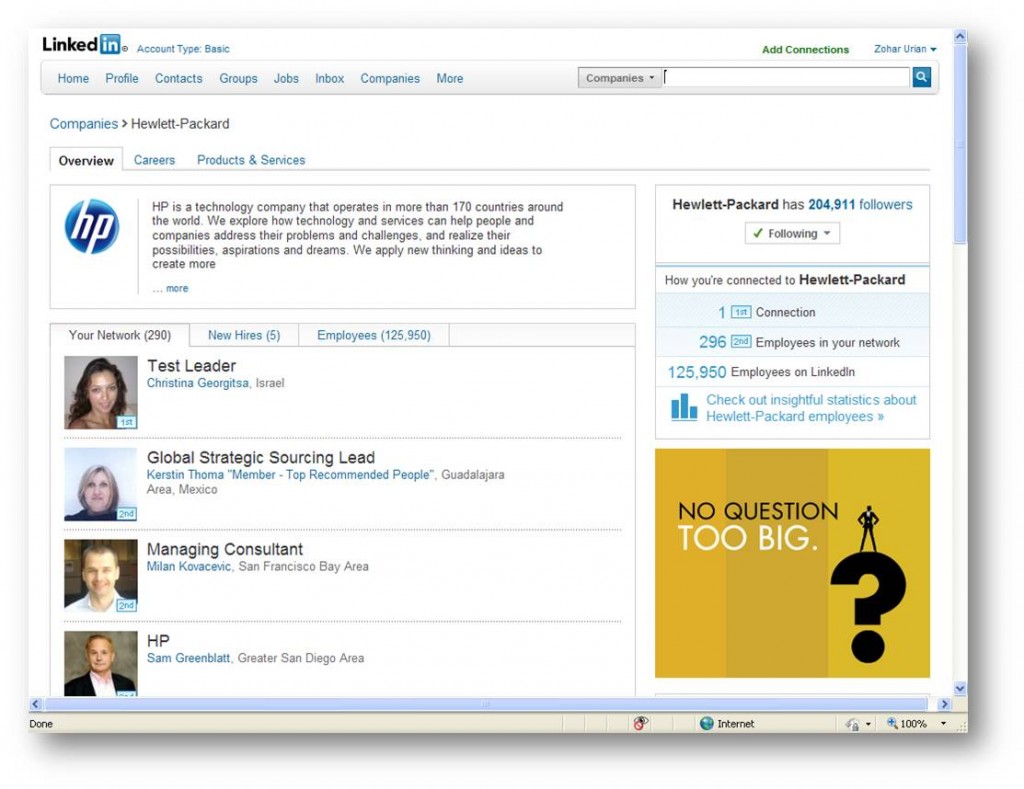Click the Global Strategic Sourcing Lead title

coord(261,457)
